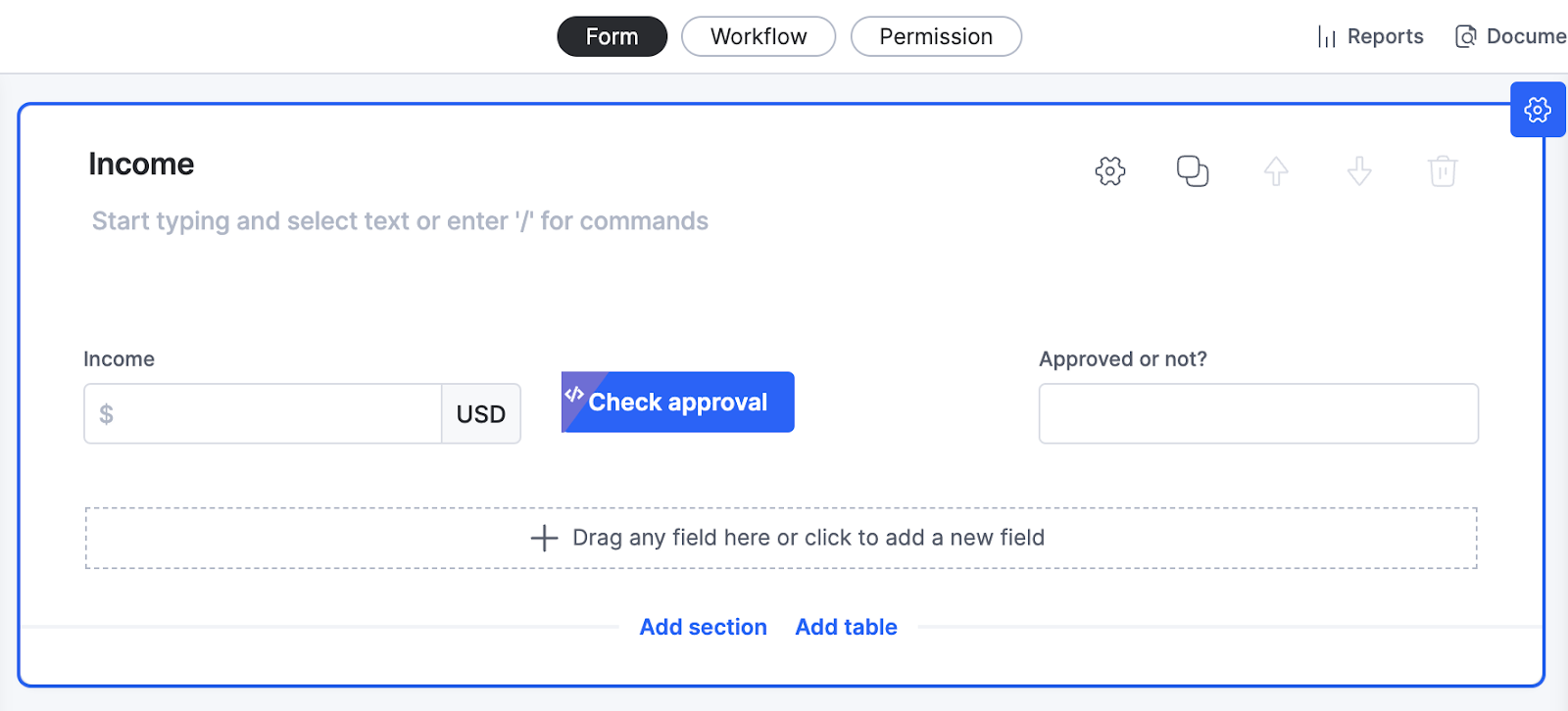Screen dimensions: 1568x711
Task: Click the Income section title
Action: [141, 164]
